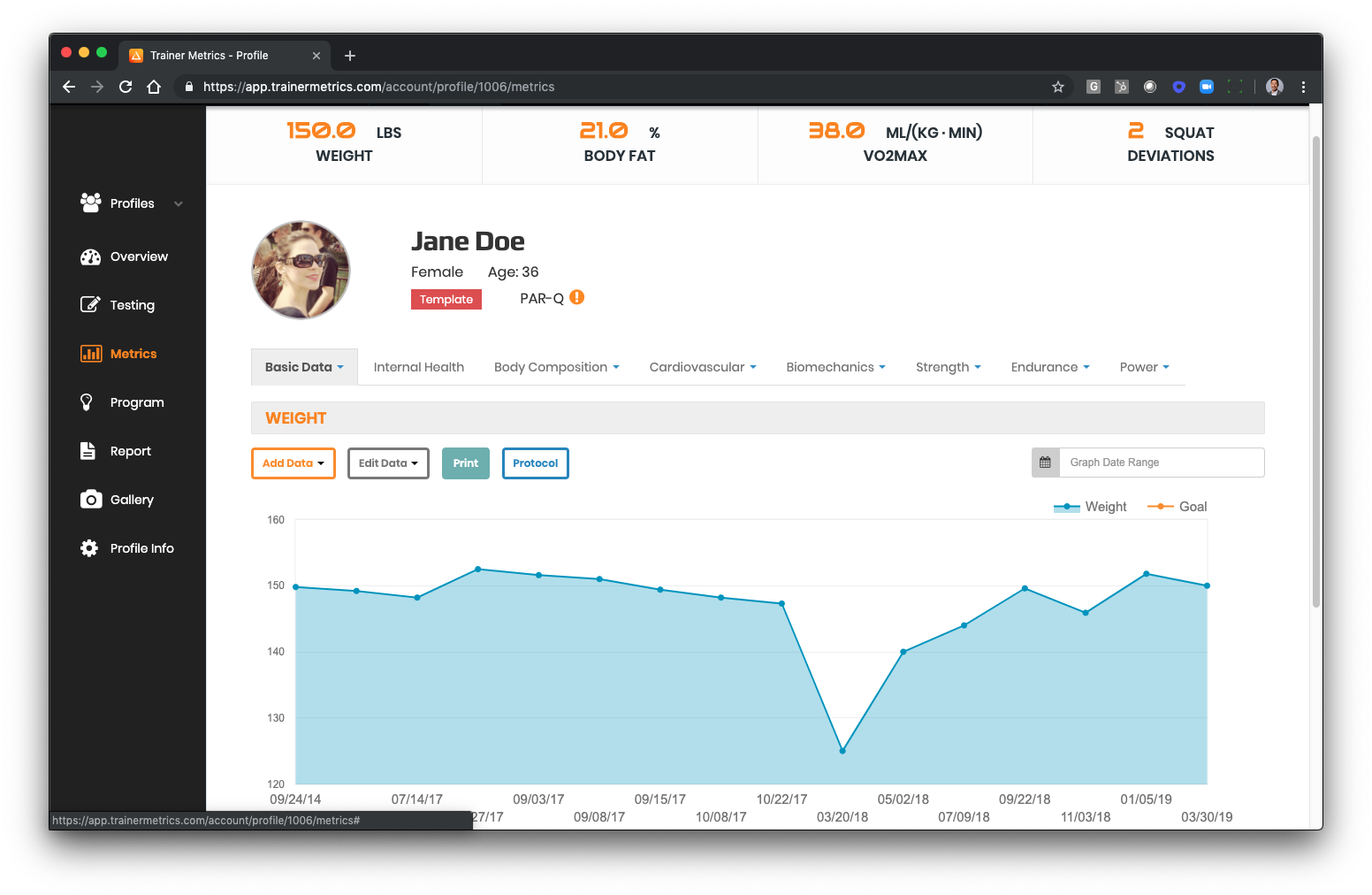Click the Testing edit icon

pyautogui.click(x=90, y=304)
